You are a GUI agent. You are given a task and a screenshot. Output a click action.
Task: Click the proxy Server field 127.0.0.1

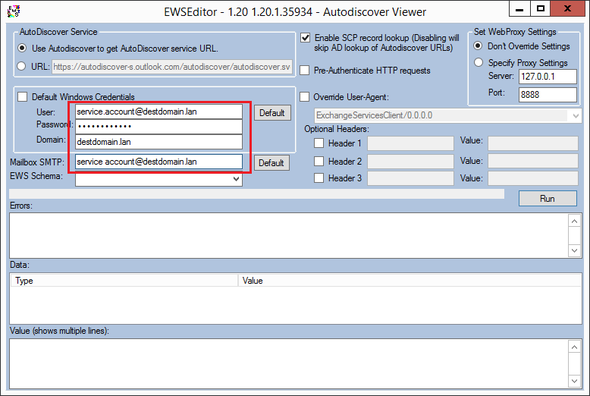547,76
